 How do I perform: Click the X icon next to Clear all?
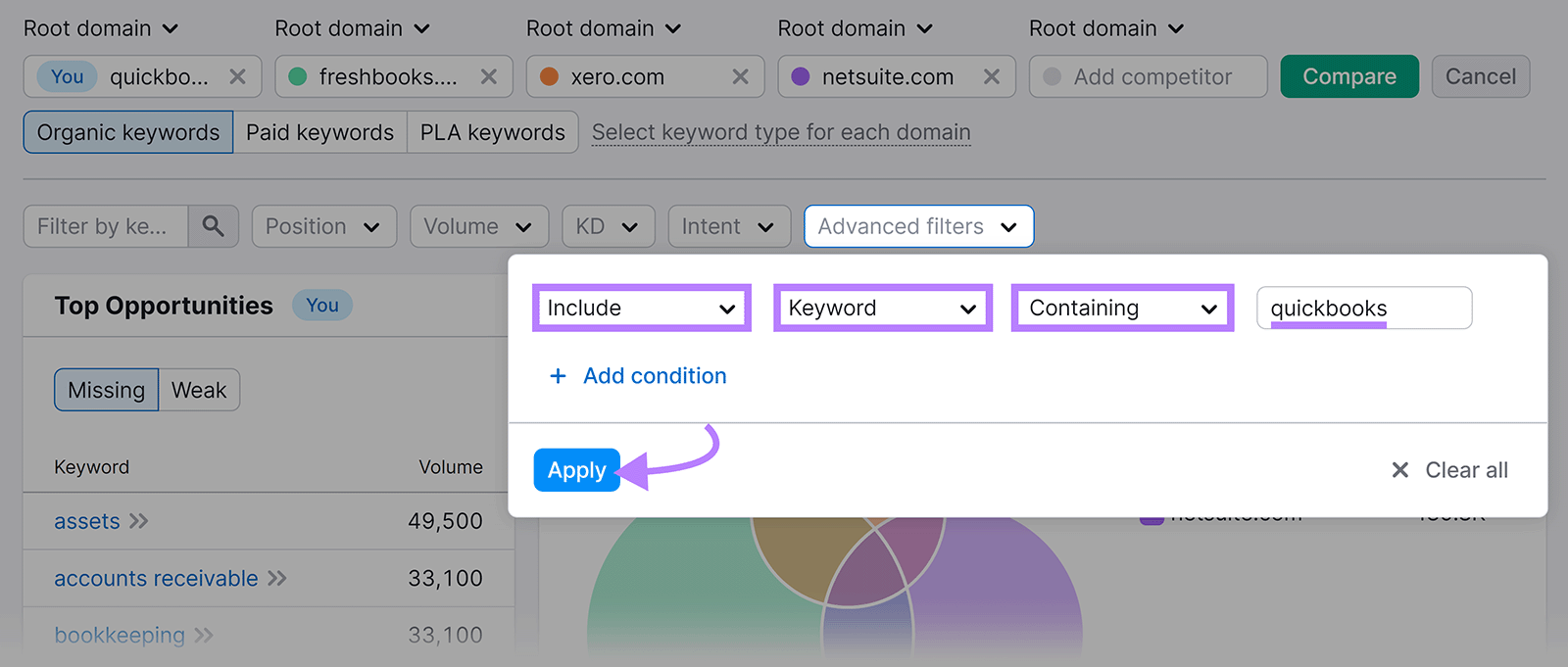1400,470
